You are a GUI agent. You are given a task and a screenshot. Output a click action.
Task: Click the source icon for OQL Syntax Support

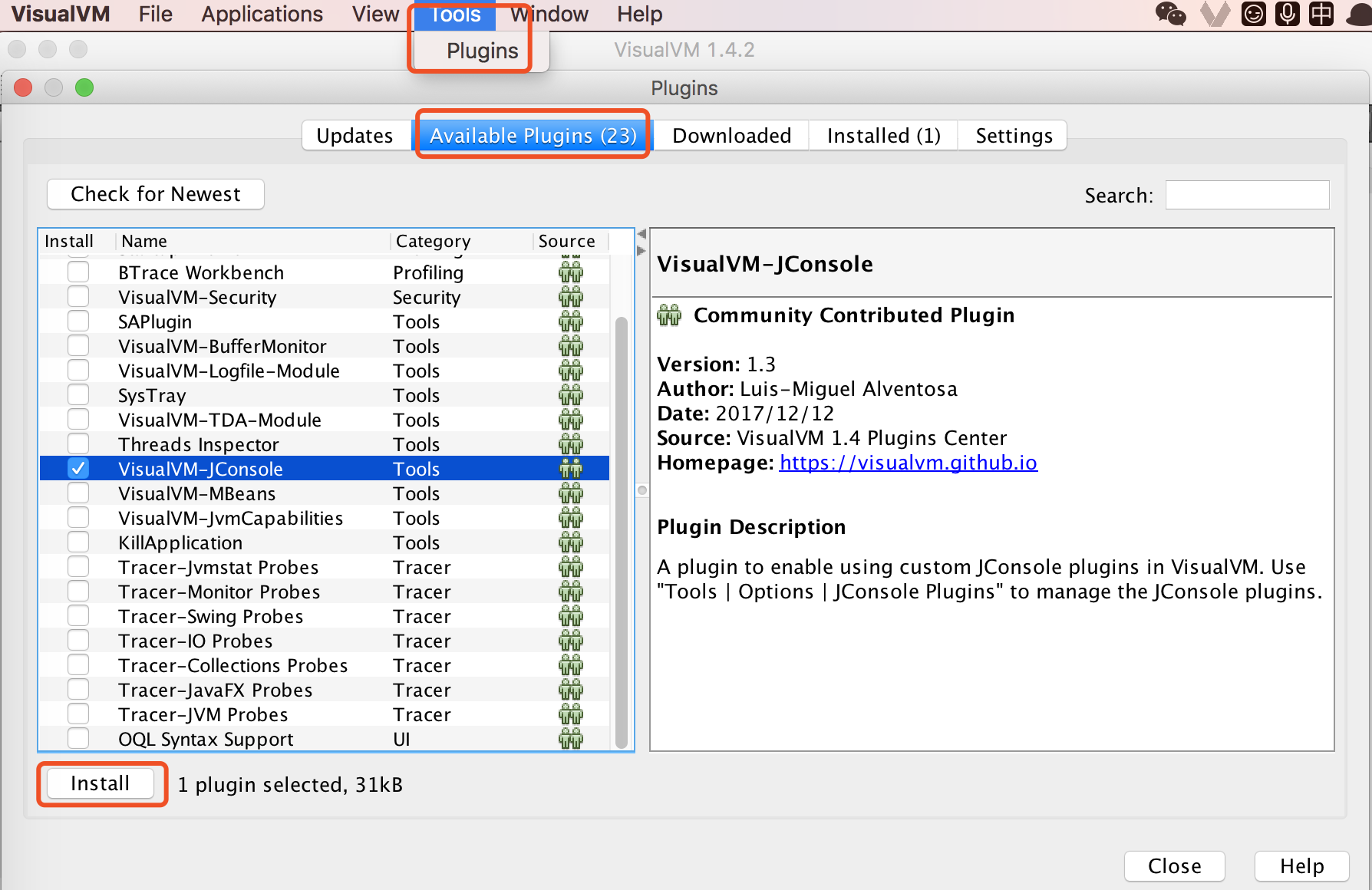coord(570,739)
